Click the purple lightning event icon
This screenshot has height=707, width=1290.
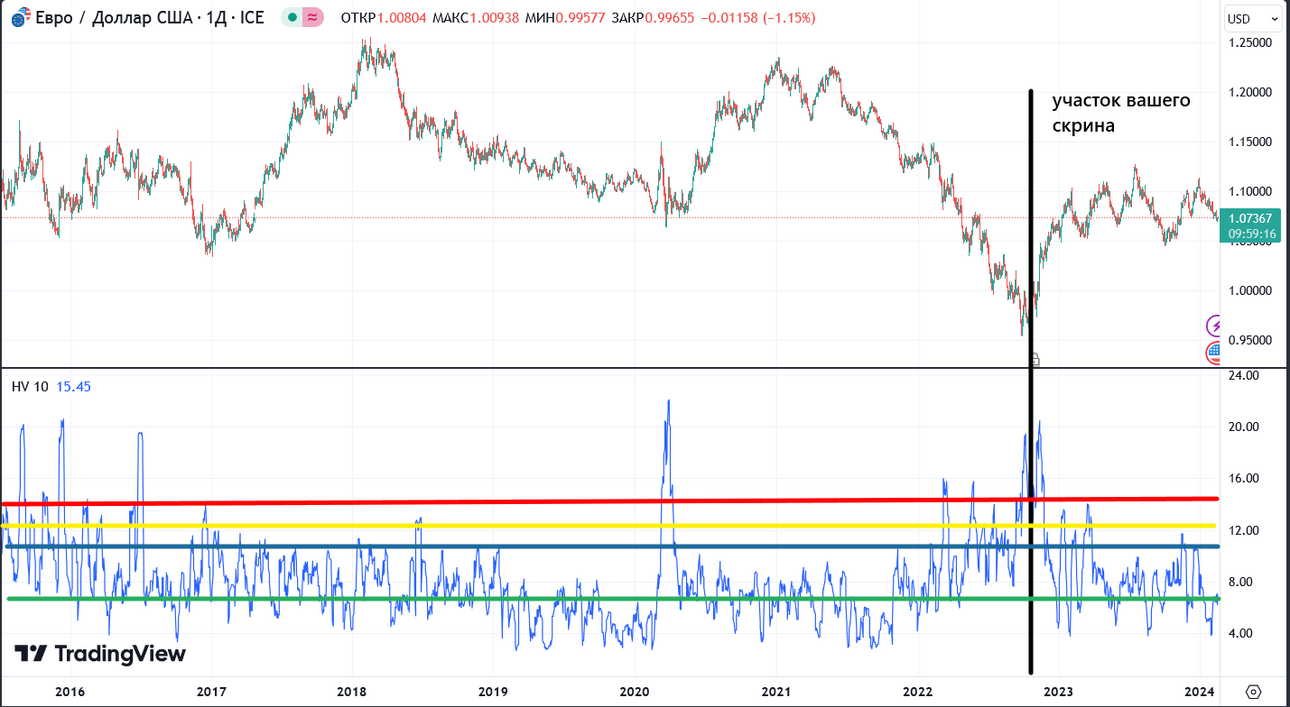[x=1215, y=325]
